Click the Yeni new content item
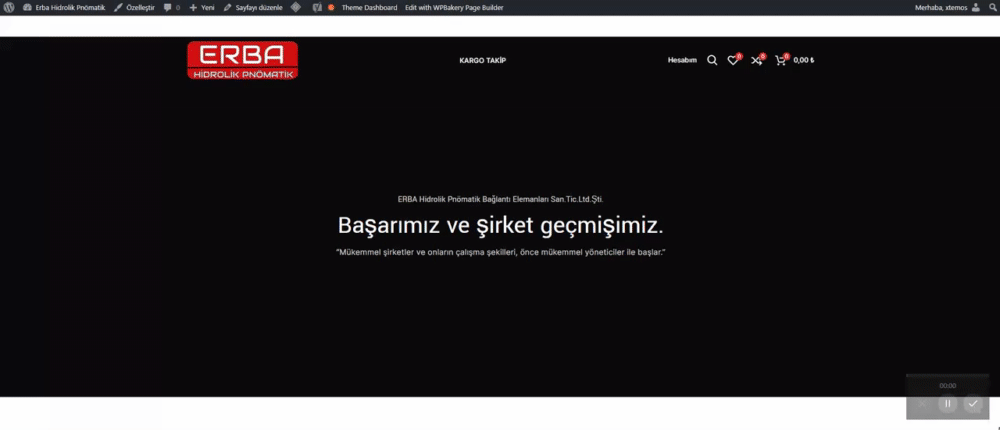The image size is (1000, 430). [x=202, y=8]
